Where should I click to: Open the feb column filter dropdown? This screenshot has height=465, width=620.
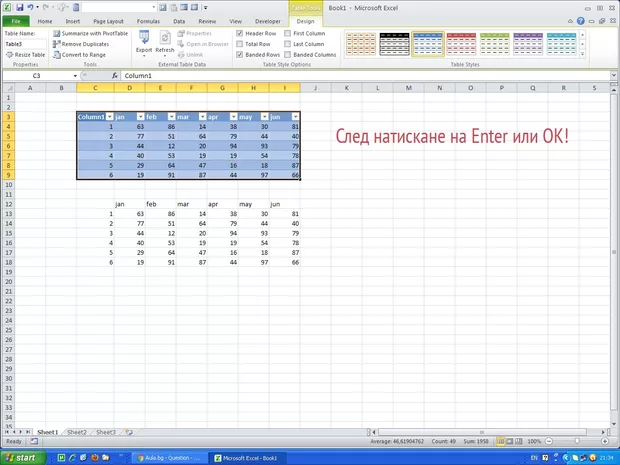pos(170,117)
